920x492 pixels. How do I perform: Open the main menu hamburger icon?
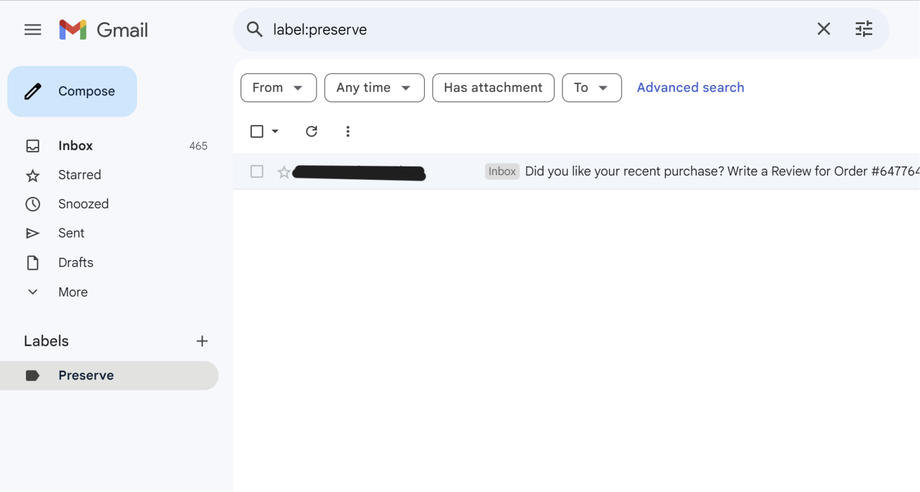click(x=33, y=30)
